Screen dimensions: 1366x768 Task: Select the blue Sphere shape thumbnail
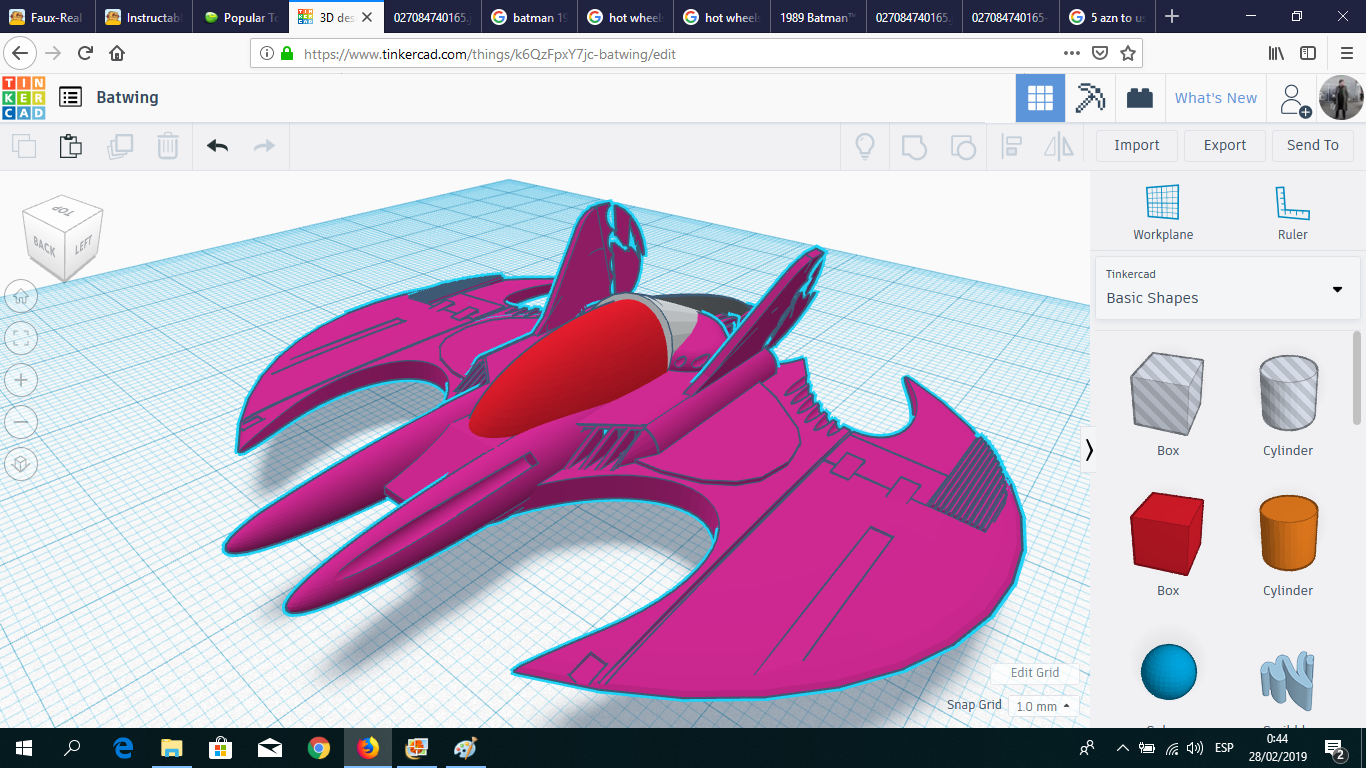(1167, 672)
